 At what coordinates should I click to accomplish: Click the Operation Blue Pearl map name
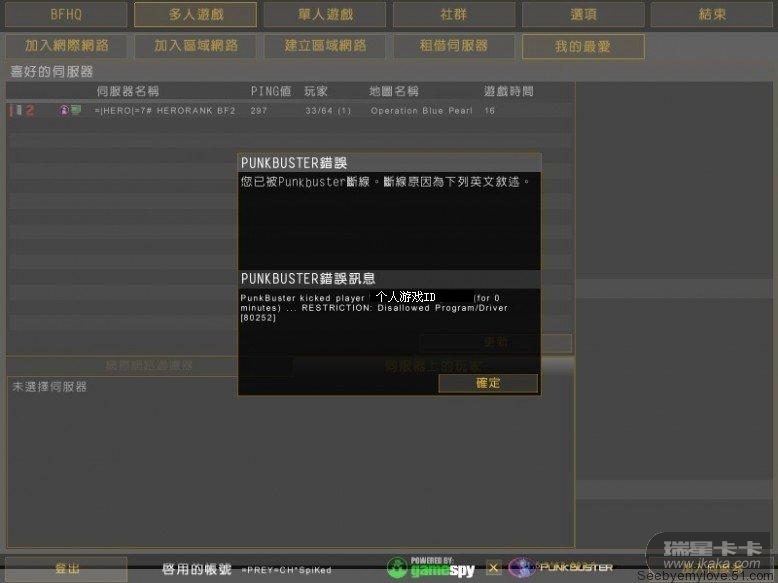coord(421,111)
